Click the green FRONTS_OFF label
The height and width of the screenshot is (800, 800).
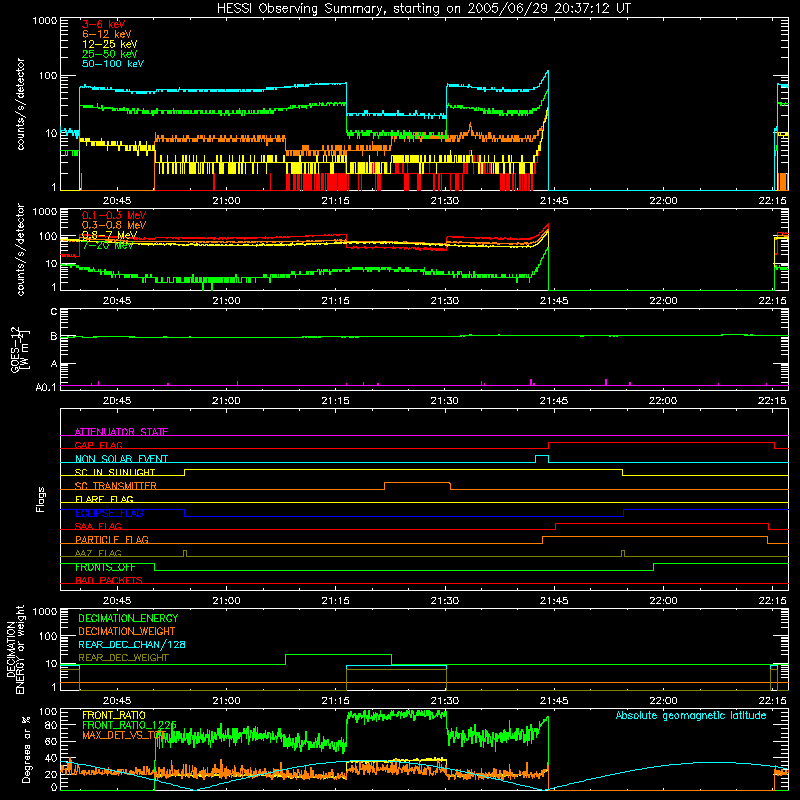[105, 567]
